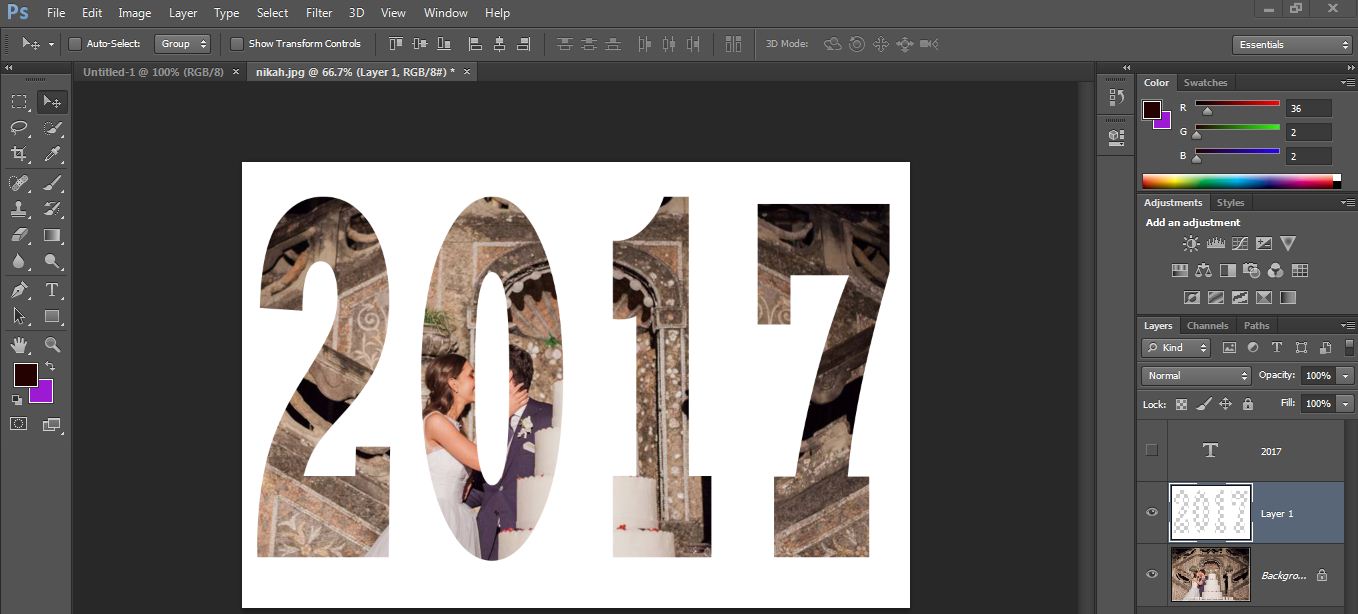Enable Show Transform Controls
This screenshot has height=614, width=1358.
[x=237, y=43]
